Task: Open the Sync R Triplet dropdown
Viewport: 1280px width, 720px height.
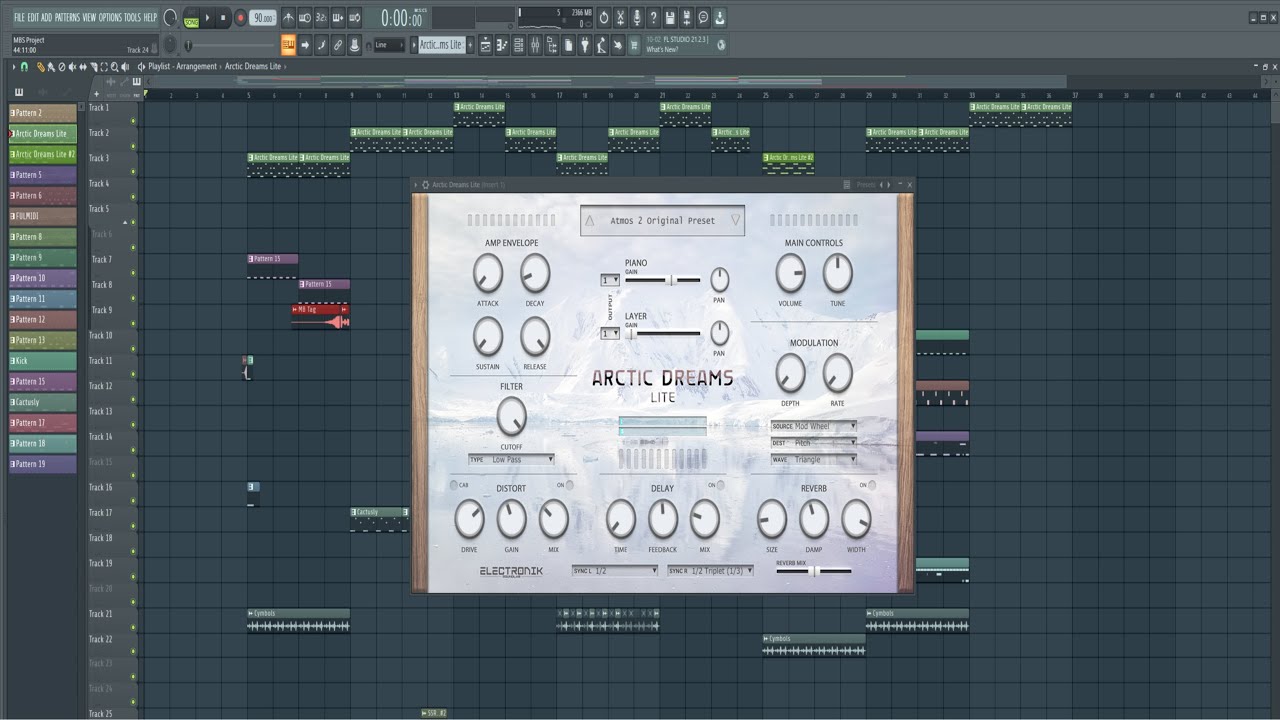Action: [711, 570]
